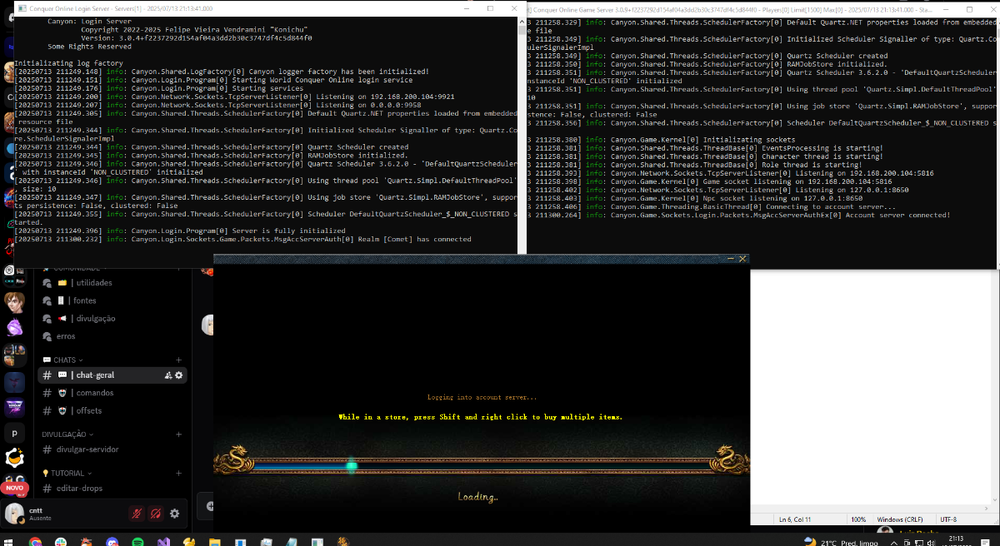
Task: Click the cntt user avatar
Action: [15, 513]
